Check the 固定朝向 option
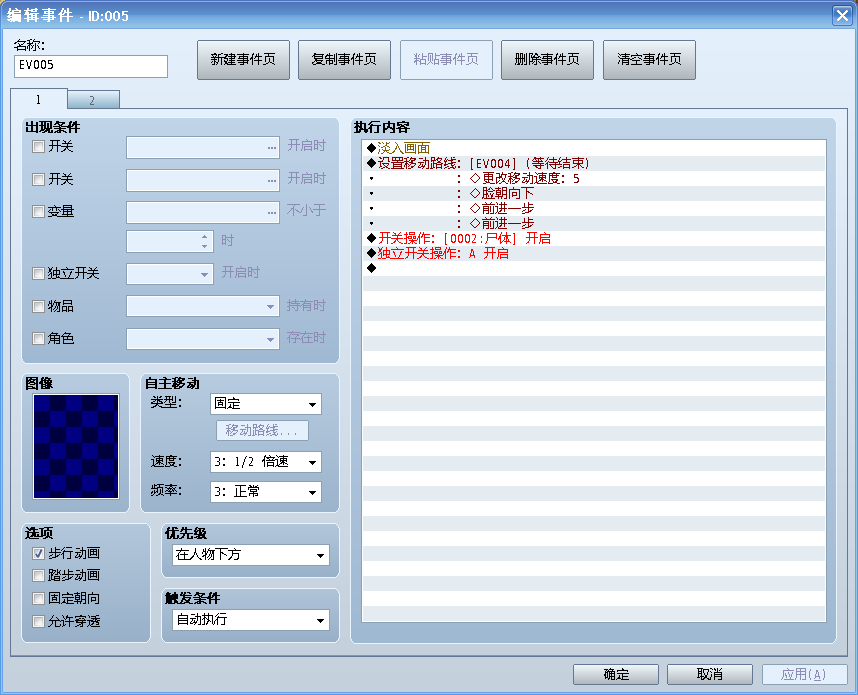858x695 pixels. pyautogui.click(x=38, y=599)
